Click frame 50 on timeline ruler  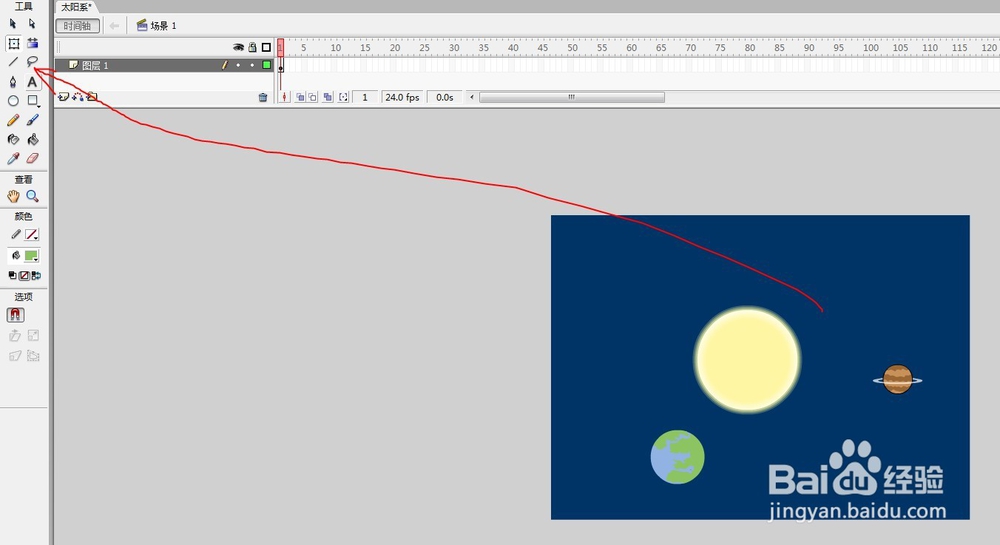[573, 47]
